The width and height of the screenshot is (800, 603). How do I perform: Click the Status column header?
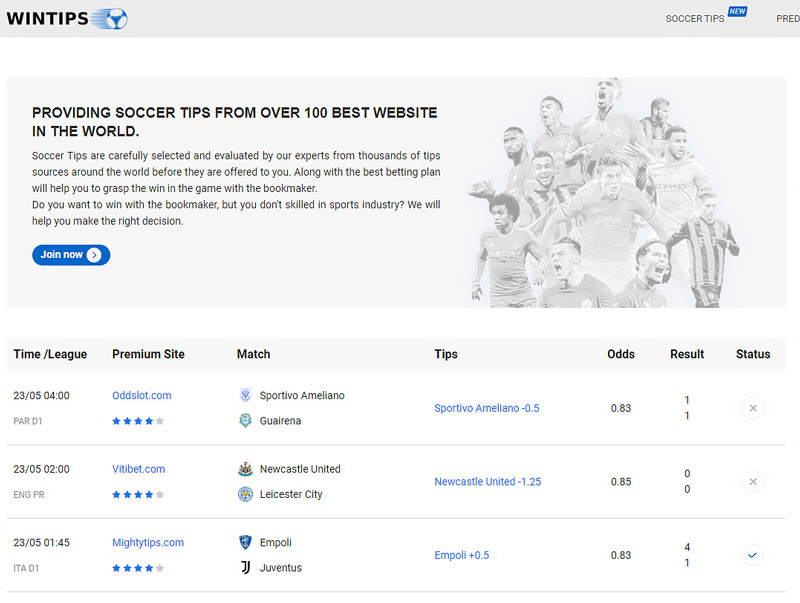tap(753, 354)
